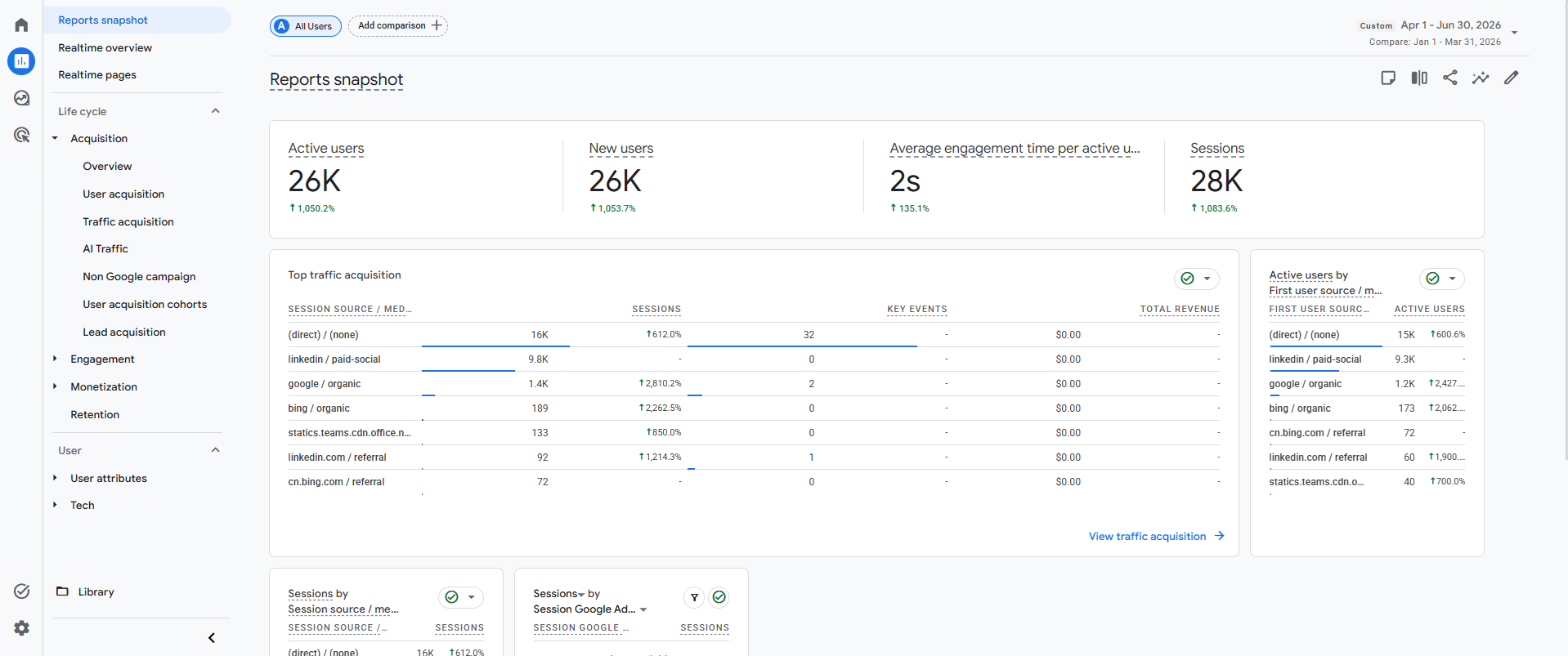The image size is (1568, 656).
Task: Open the Session Google Ad dimension dropdown
Action: coord(643,609)
